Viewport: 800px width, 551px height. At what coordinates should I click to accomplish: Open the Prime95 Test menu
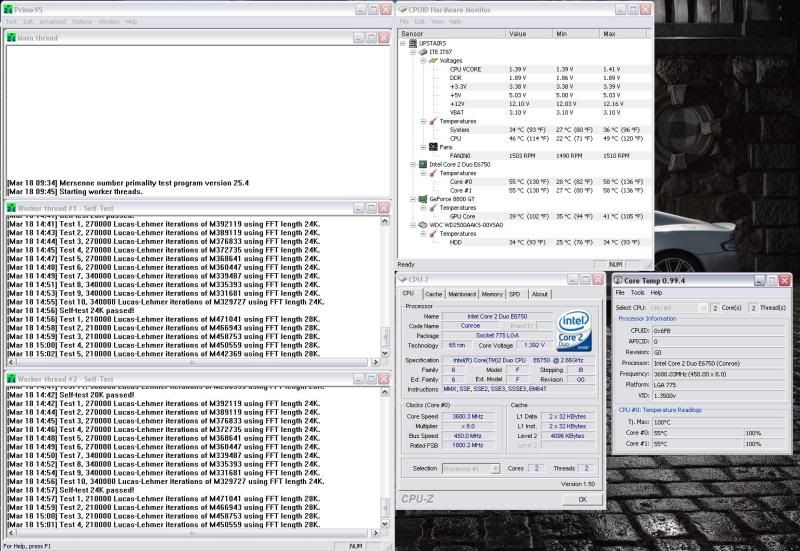click(11, 21)
